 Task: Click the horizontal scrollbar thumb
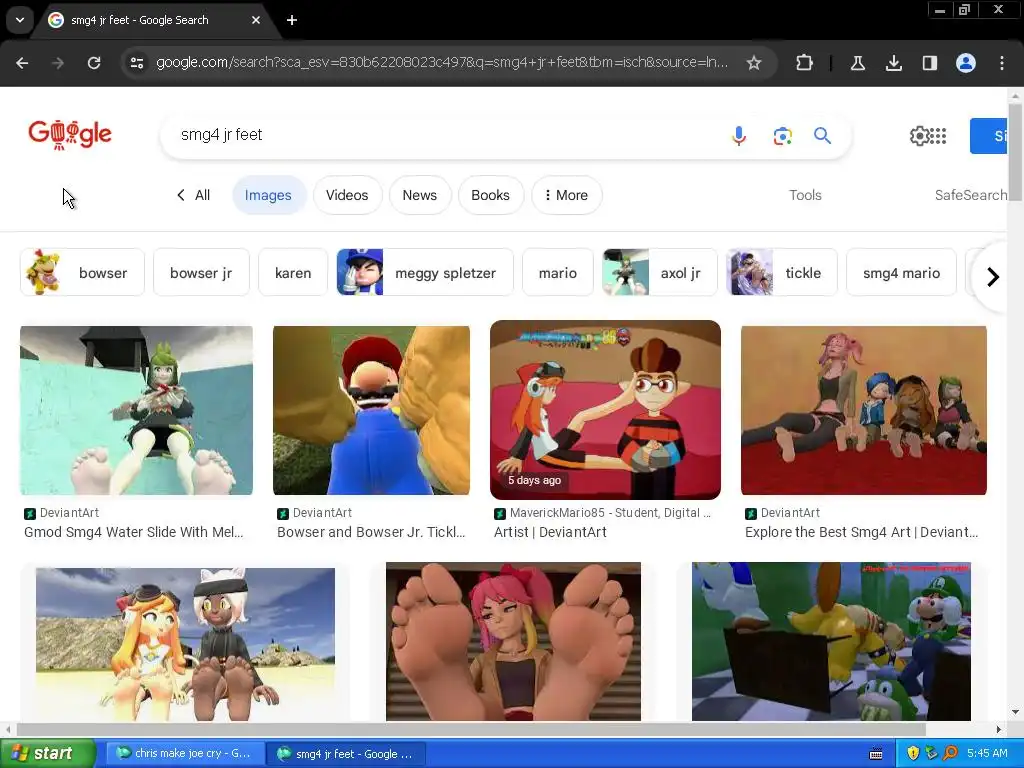click(x=471, y=729)
